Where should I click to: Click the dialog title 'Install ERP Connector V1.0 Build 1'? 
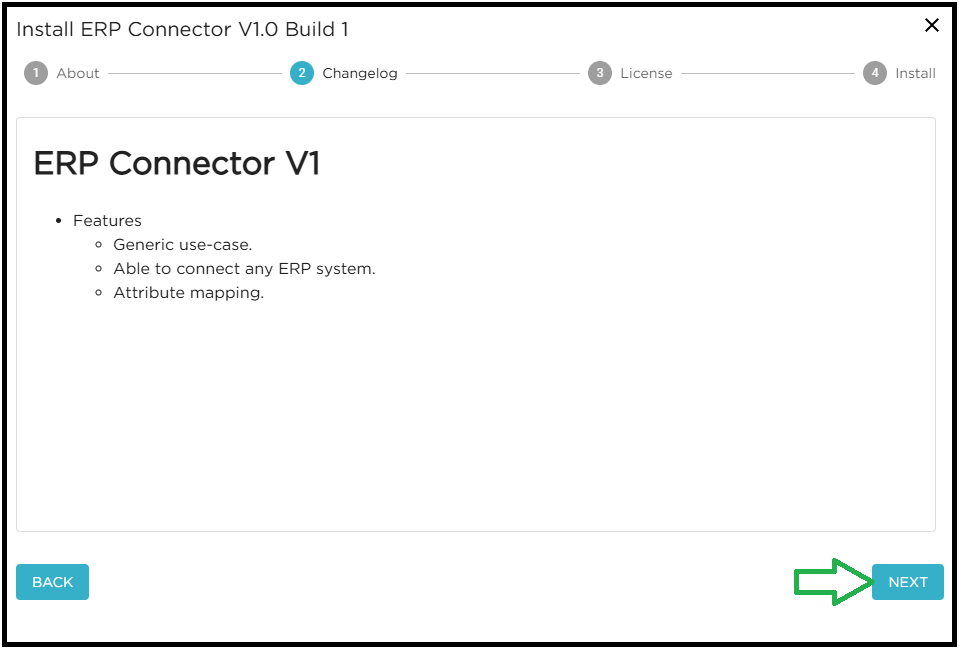pos(182,29)
